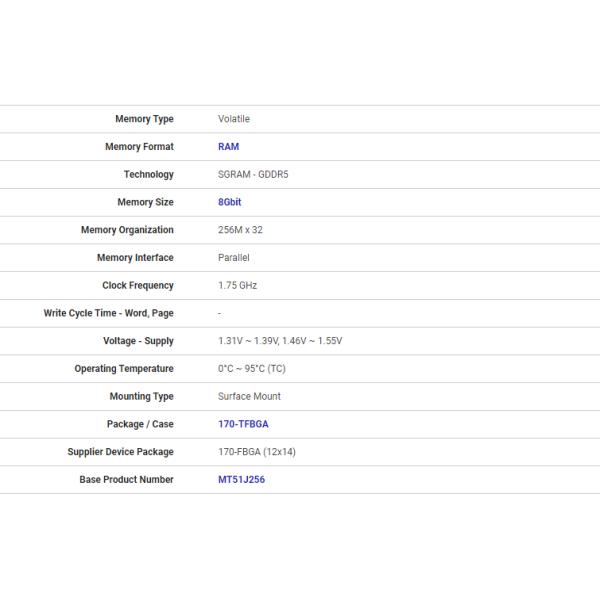Select the Operating Temperature label
Viewport: 600px width, 600px height.
(124, 369)
